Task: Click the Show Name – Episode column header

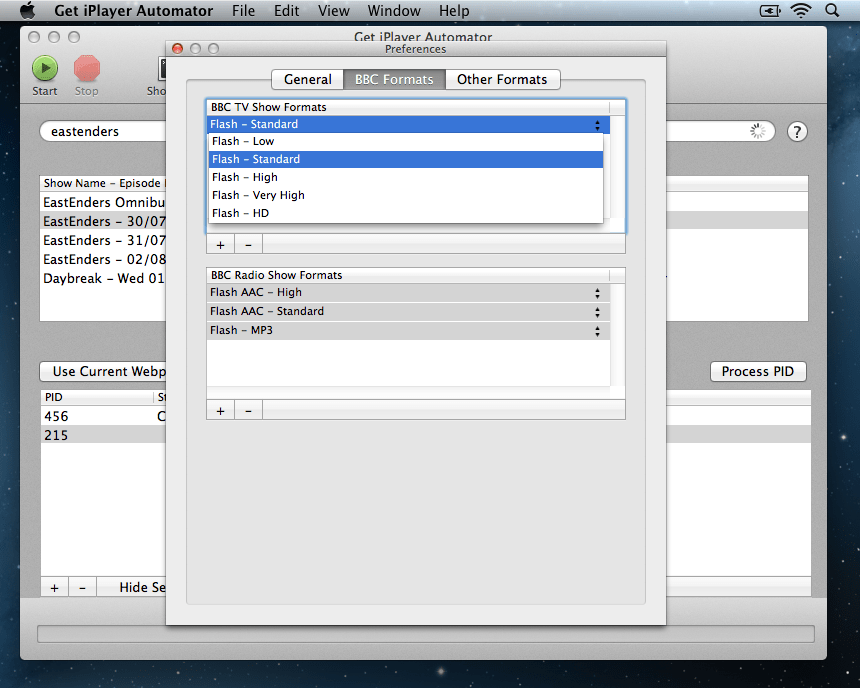Action: click(x=103, y=183)
